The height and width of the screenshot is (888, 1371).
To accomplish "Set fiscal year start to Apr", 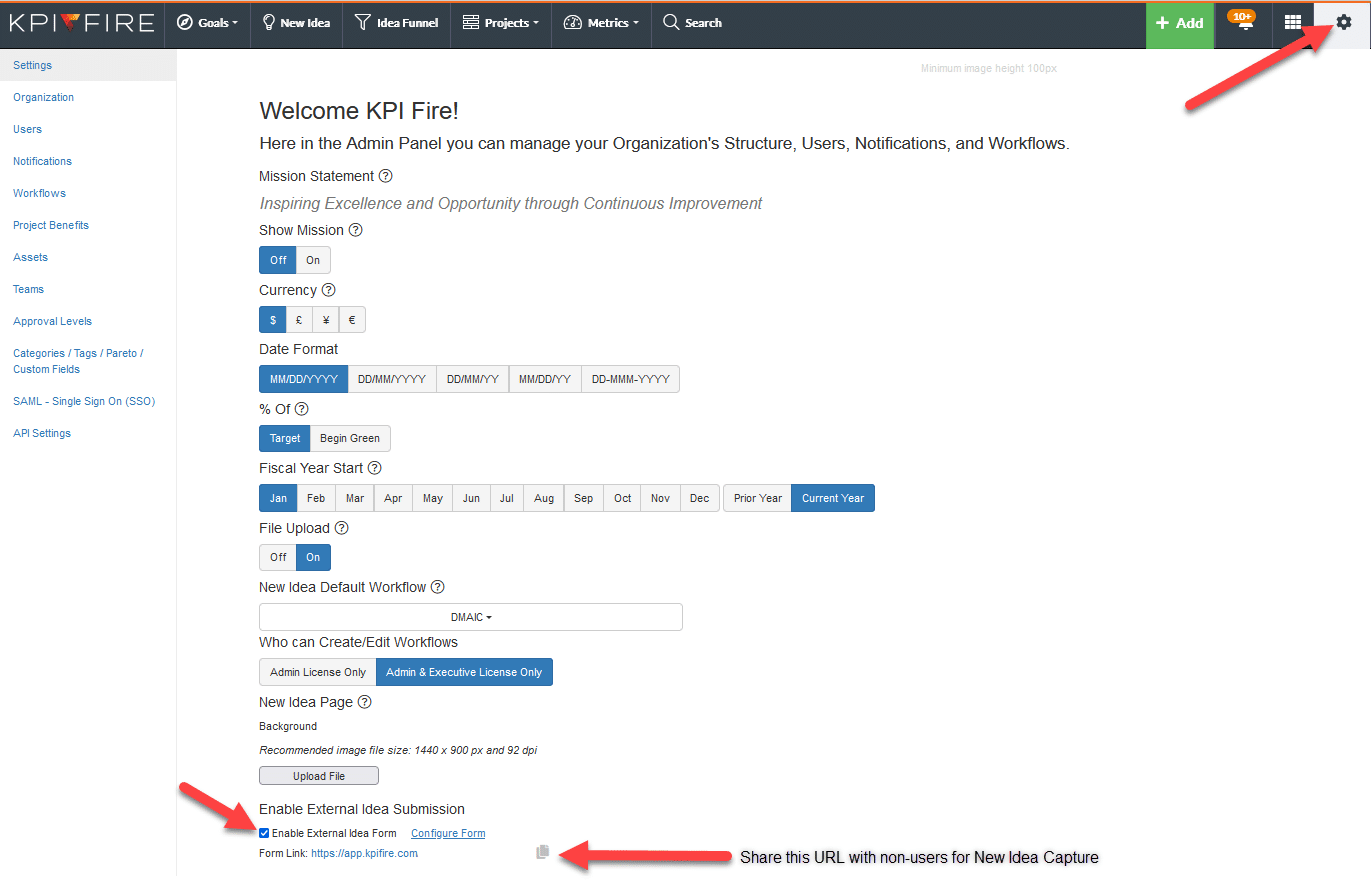I will pos(393,498).
